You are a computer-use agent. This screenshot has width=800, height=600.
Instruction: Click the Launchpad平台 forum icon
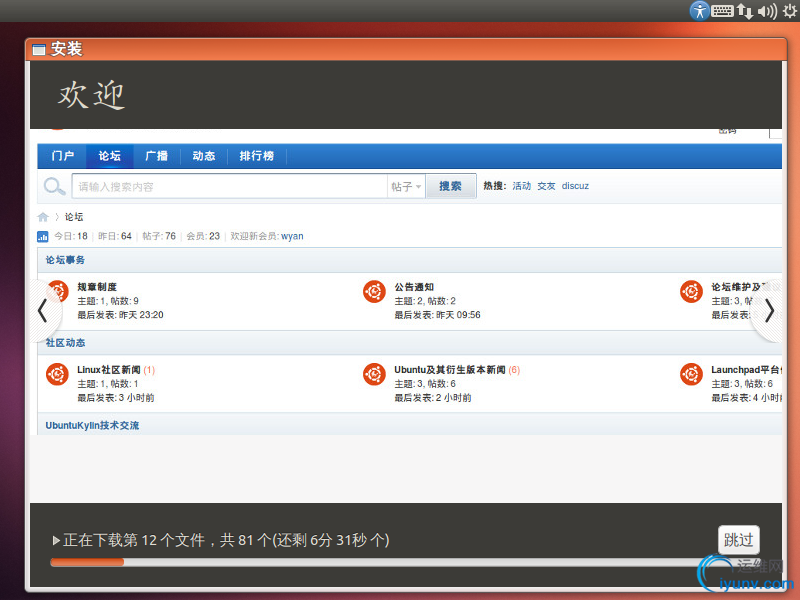point(691,374)
